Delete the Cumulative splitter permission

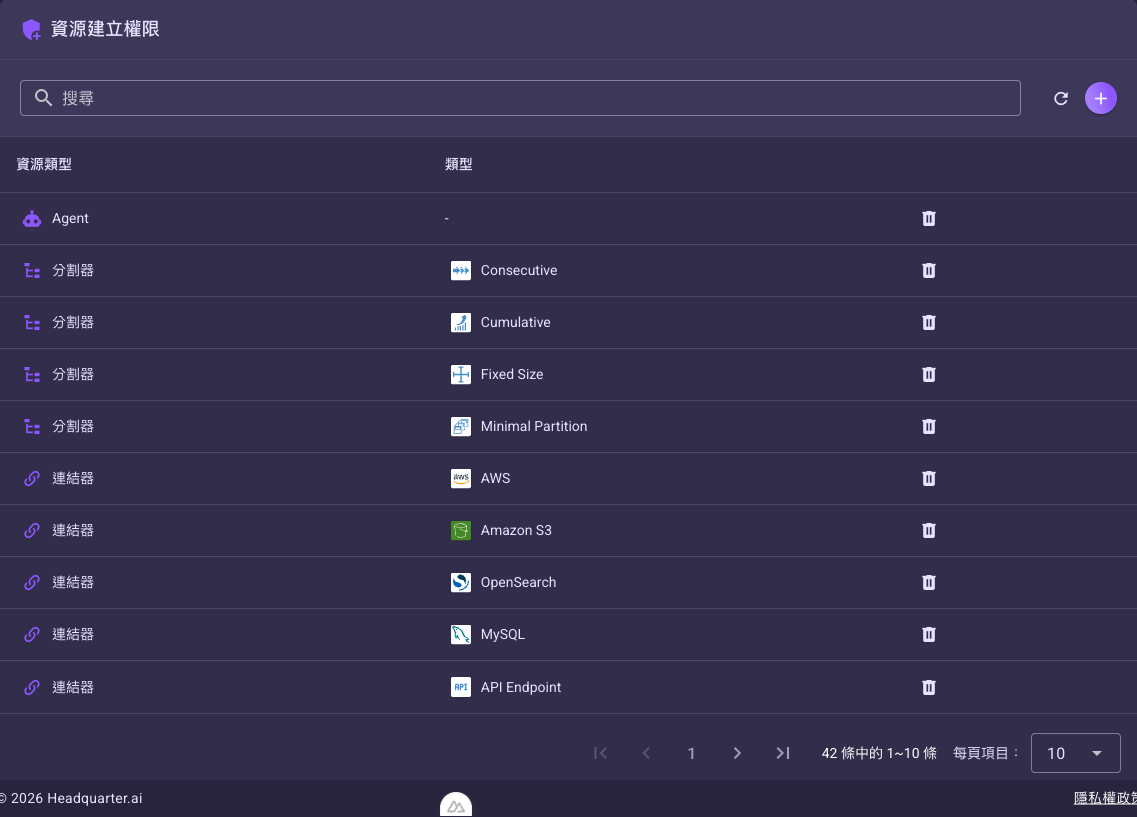[x=928, y=323]
